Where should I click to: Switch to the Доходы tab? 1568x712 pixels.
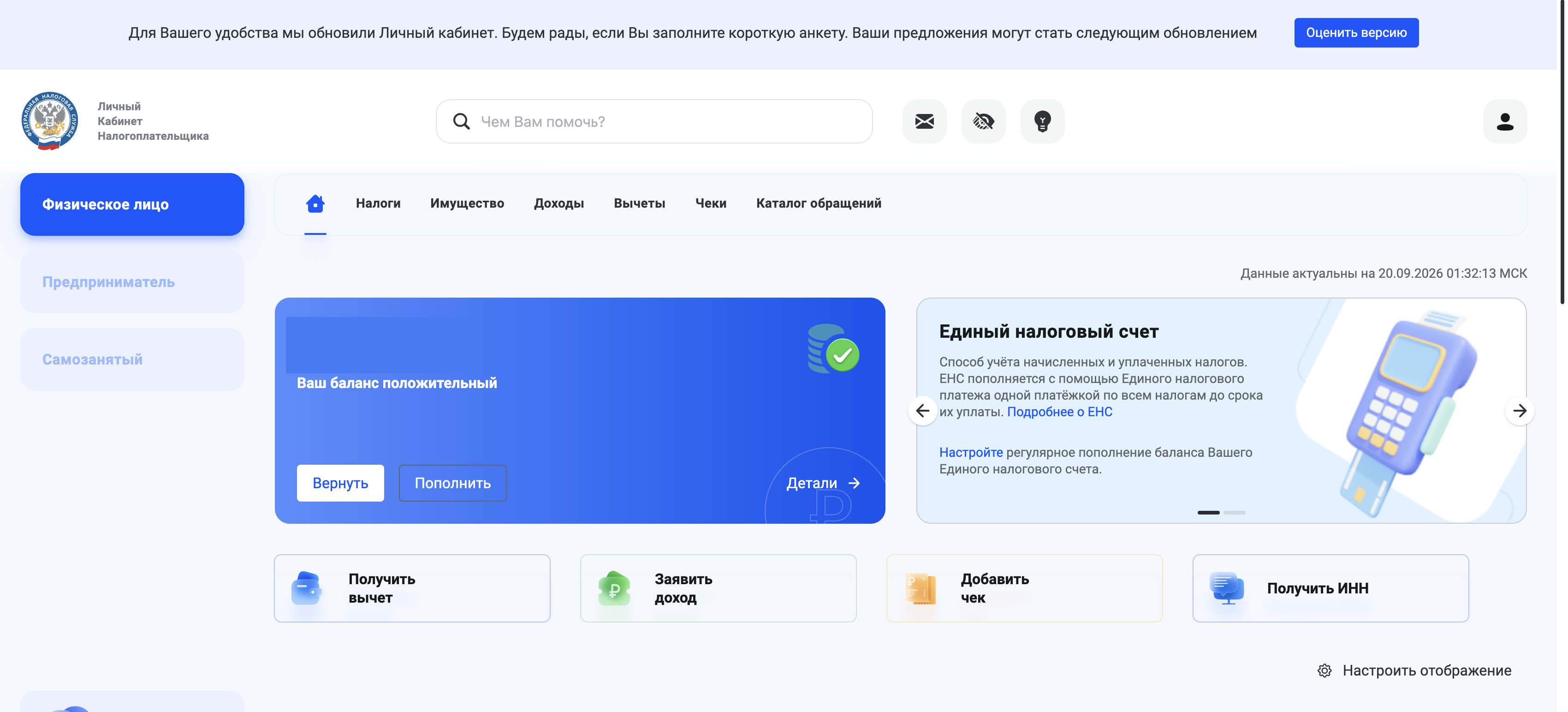559,203
